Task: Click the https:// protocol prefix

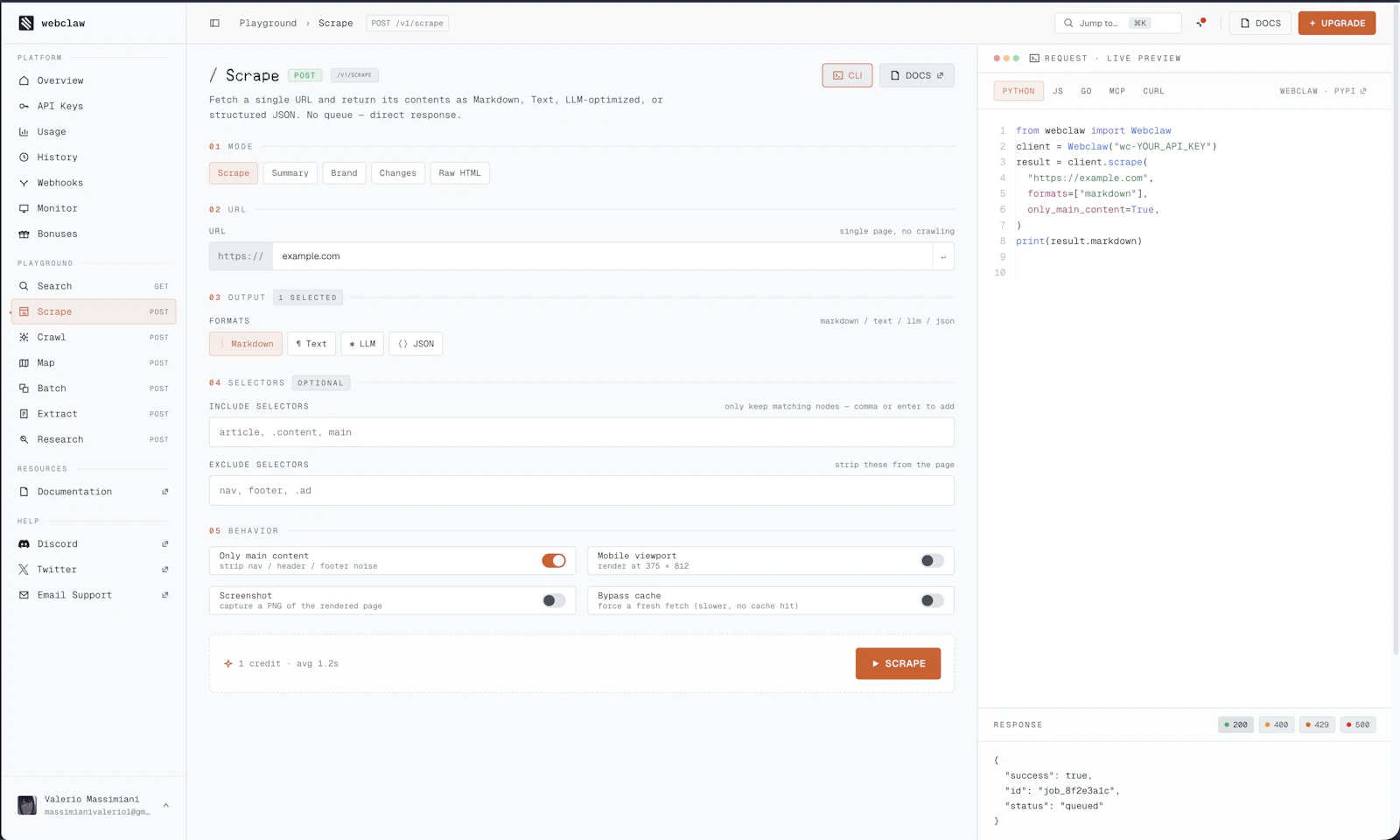Action: coord(241,256)
